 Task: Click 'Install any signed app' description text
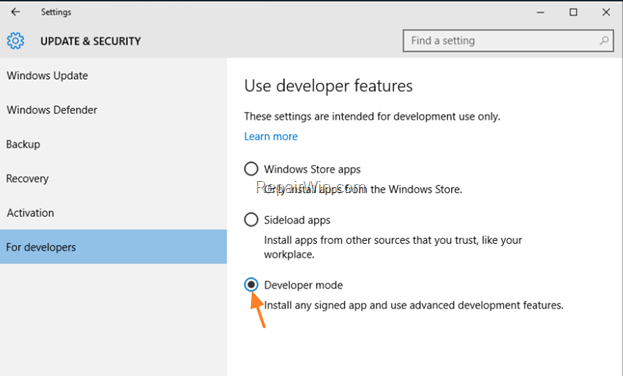414,305
